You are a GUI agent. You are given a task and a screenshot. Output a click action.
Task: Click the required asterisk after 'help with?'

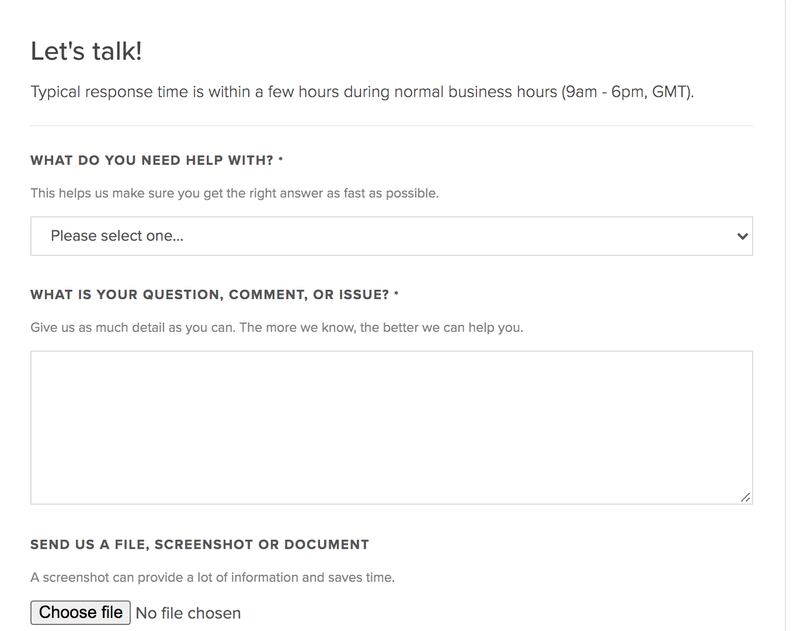(281, 159)
